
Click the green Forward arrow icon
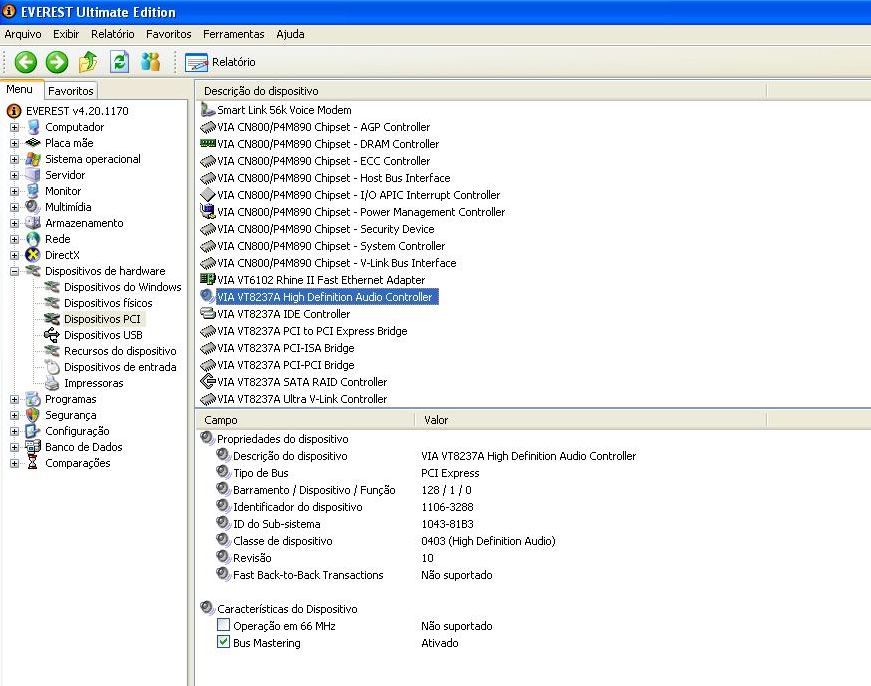click(x=57, y=61)
